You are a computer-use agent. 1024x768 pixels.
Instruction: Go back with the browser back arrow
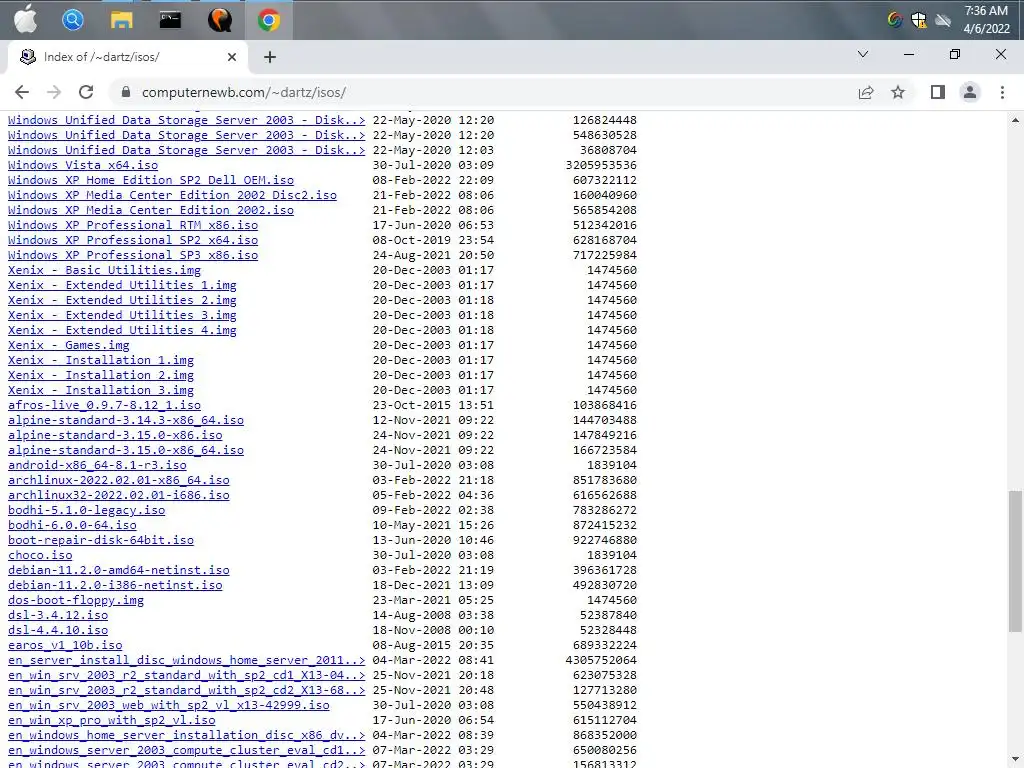tap(22, 92)
